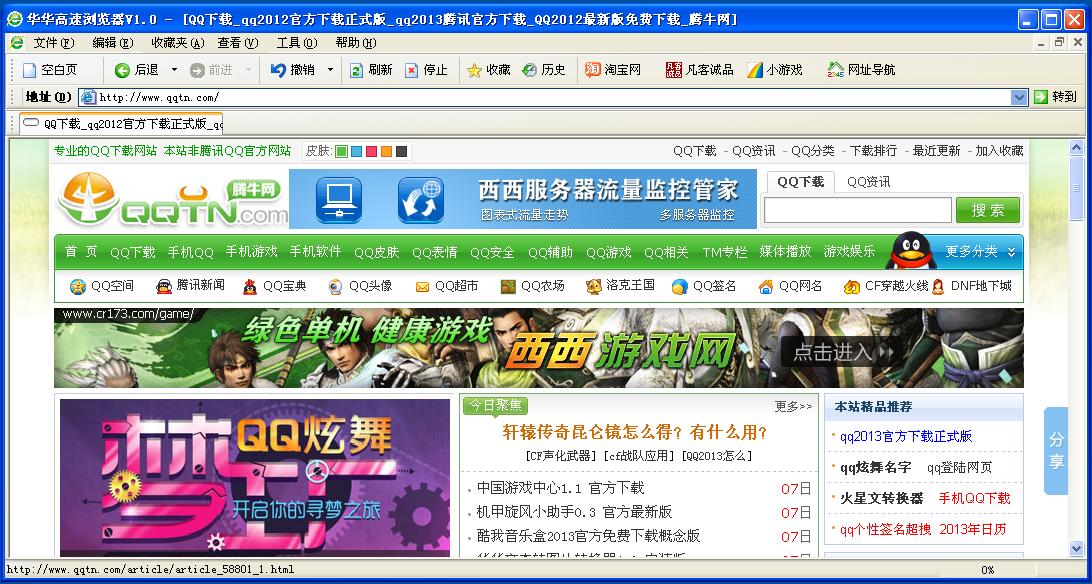
Task: Click the 前进 forward button
Action: pos(211,70)
